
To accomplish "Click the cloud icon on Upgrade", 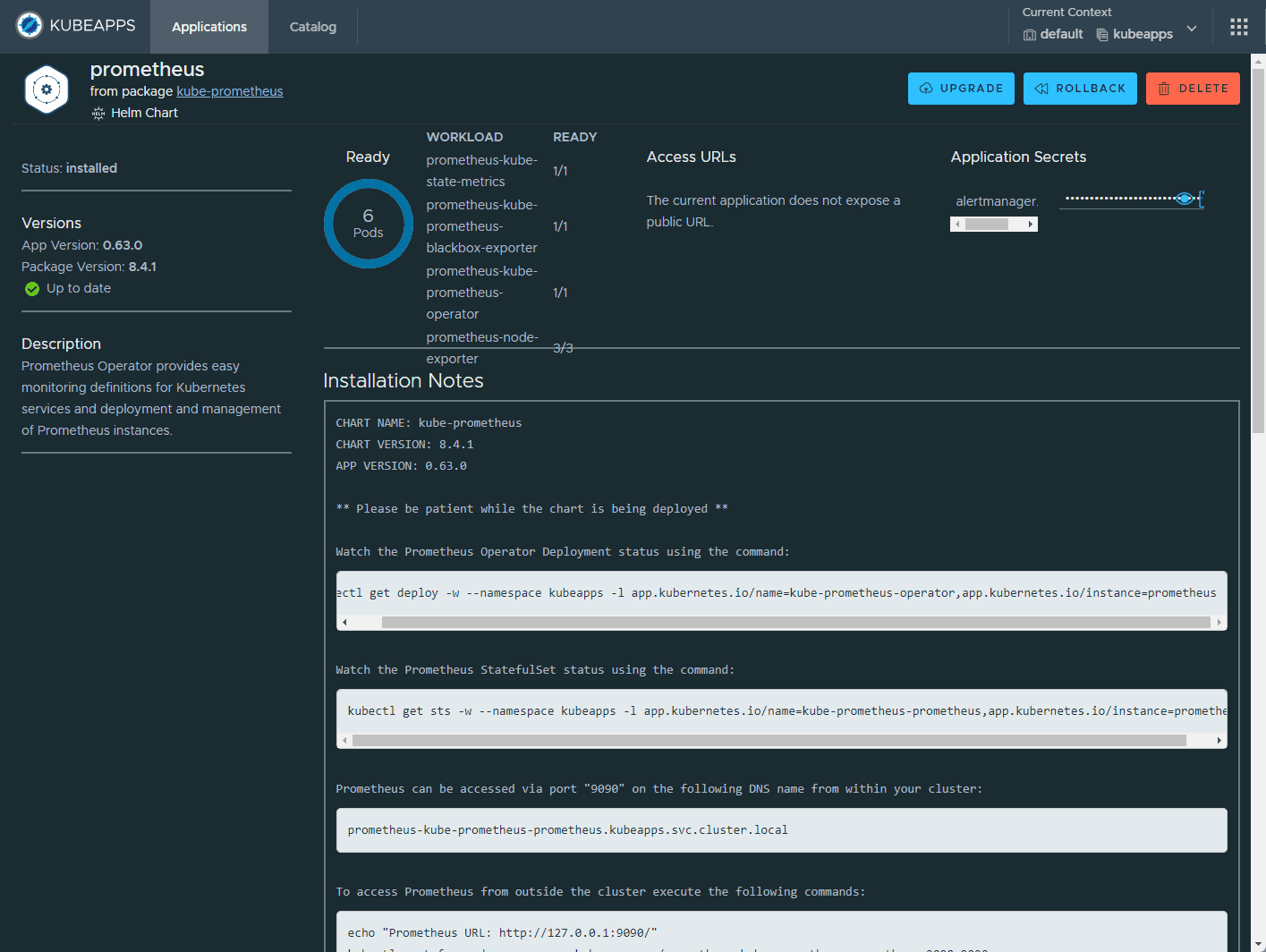I will tap(926, 89).
